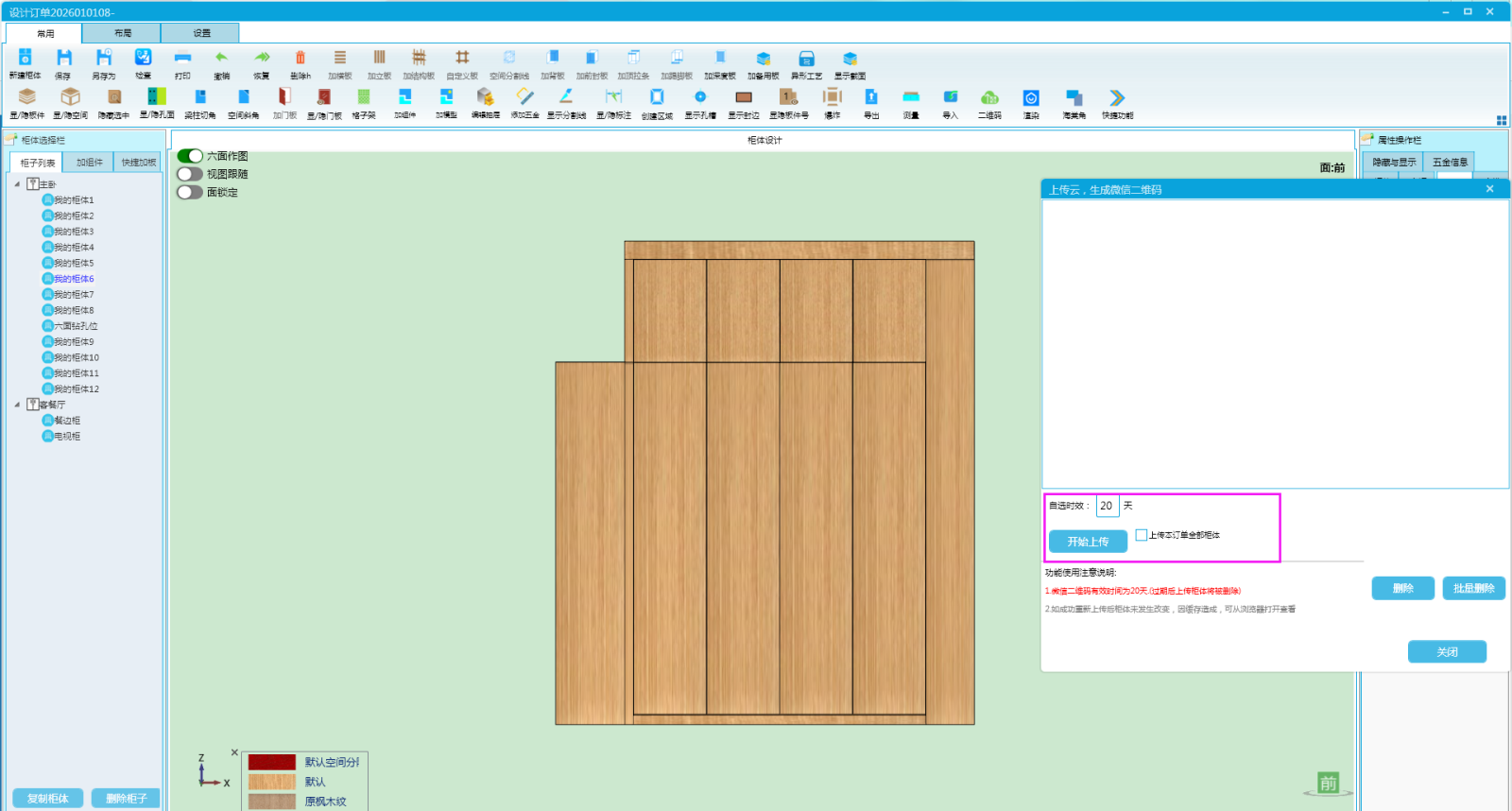The width and height of the screenshot is (1512, 811).
Task: Toggle the 六面作图 switch off
Action: (x=190, y=156)
